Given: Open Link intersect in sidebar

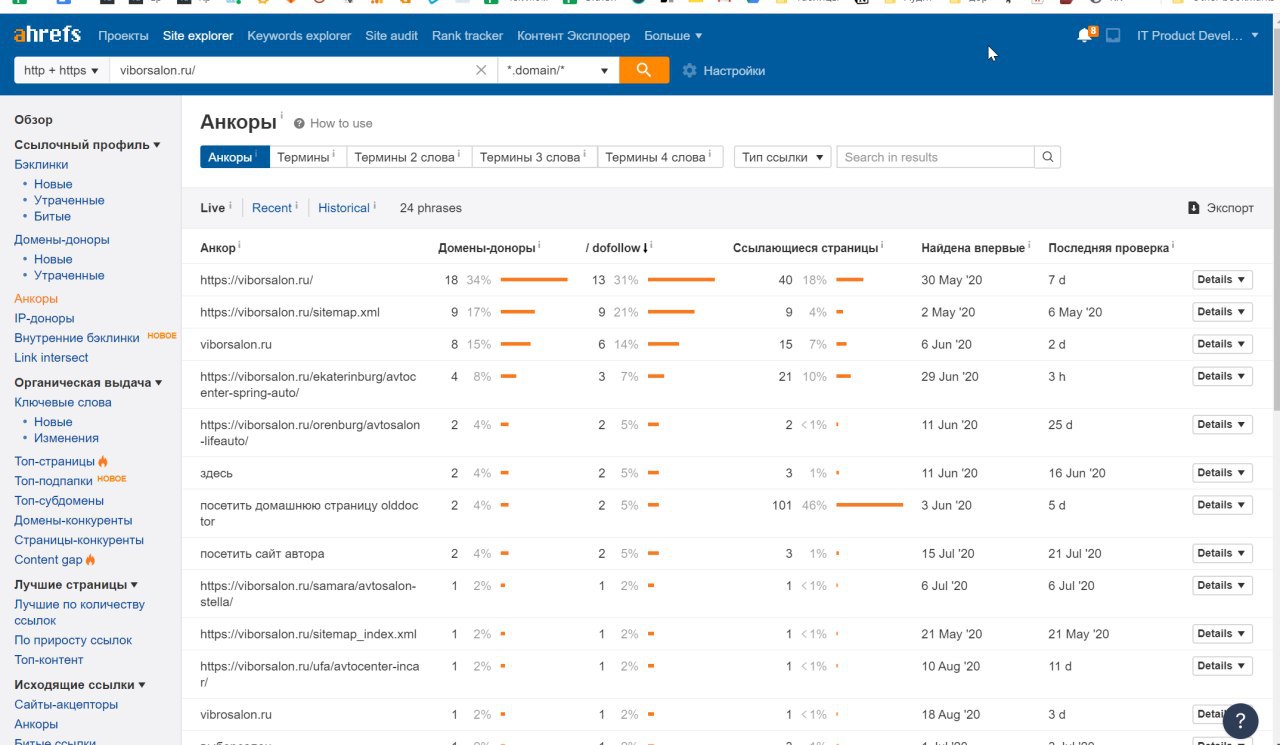Looking at the screenshot, I should click(x=51, y=358).
